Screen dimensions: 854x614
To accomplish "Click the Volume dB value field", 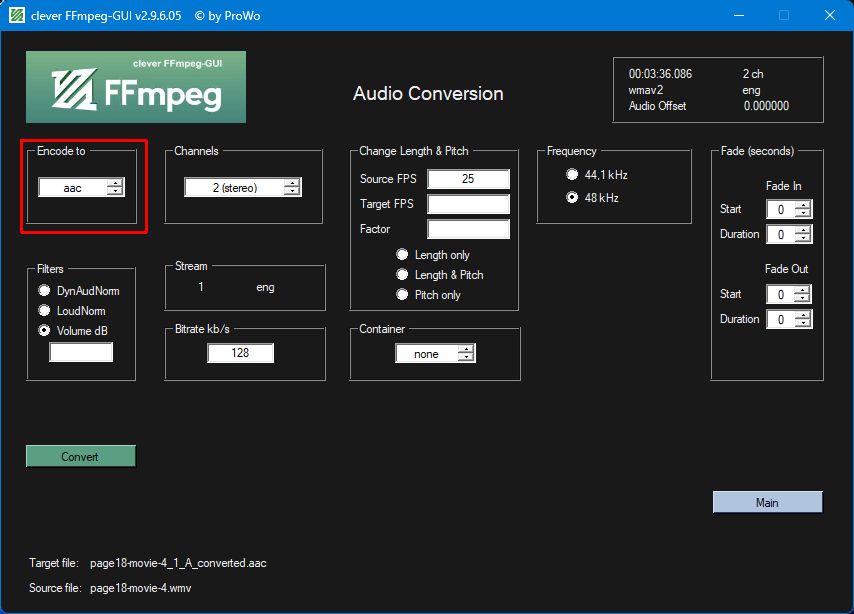I will click(x=81, y=352).
